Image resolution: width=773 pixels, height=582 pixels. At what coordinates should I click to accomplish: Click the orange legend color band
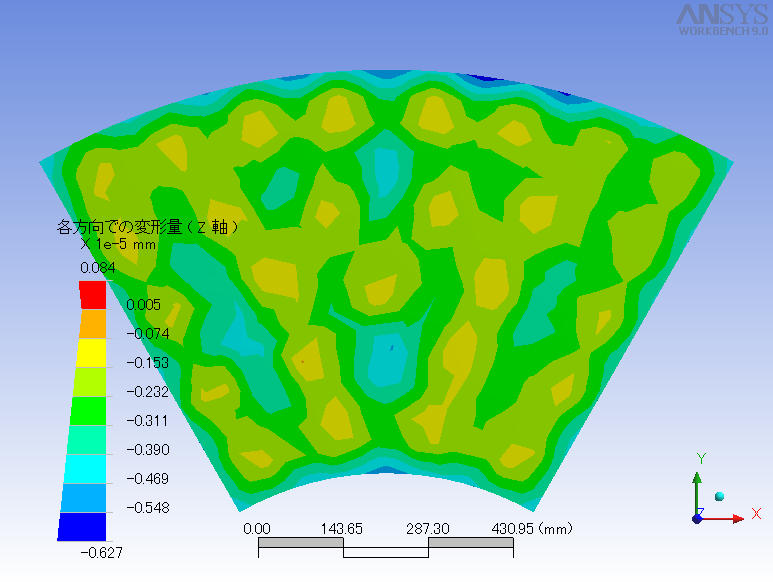(x=92, y=324)
